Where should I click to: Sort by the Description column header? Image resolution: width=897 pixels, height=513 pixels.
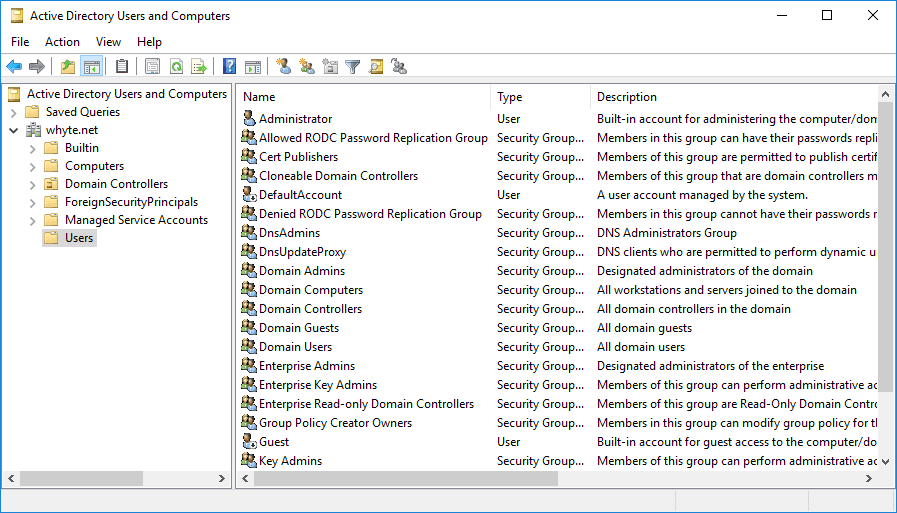(x=734, y=97)
